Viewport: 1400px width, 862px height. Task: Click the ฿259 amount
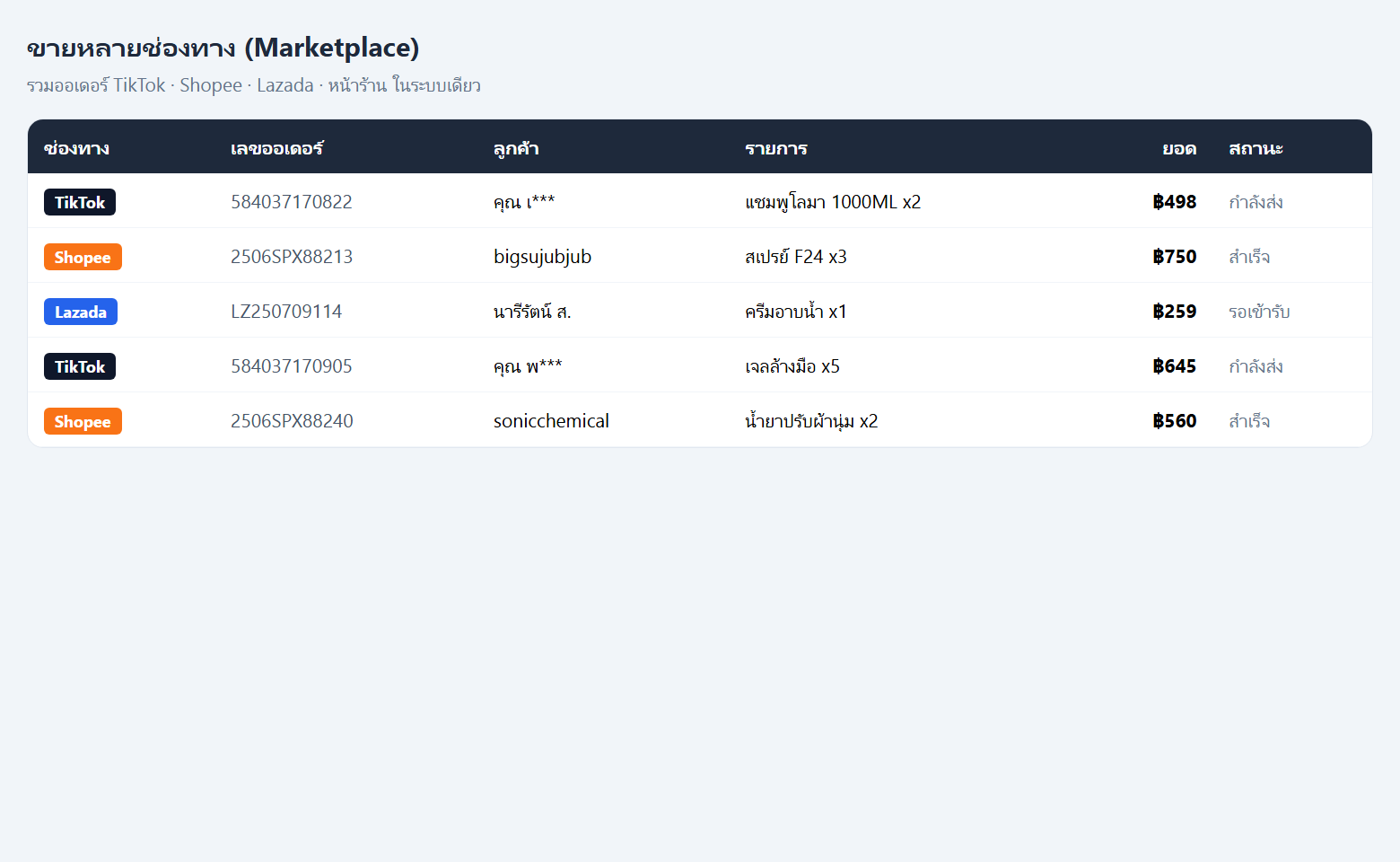pyautogui.click(x=1175, y=312)
